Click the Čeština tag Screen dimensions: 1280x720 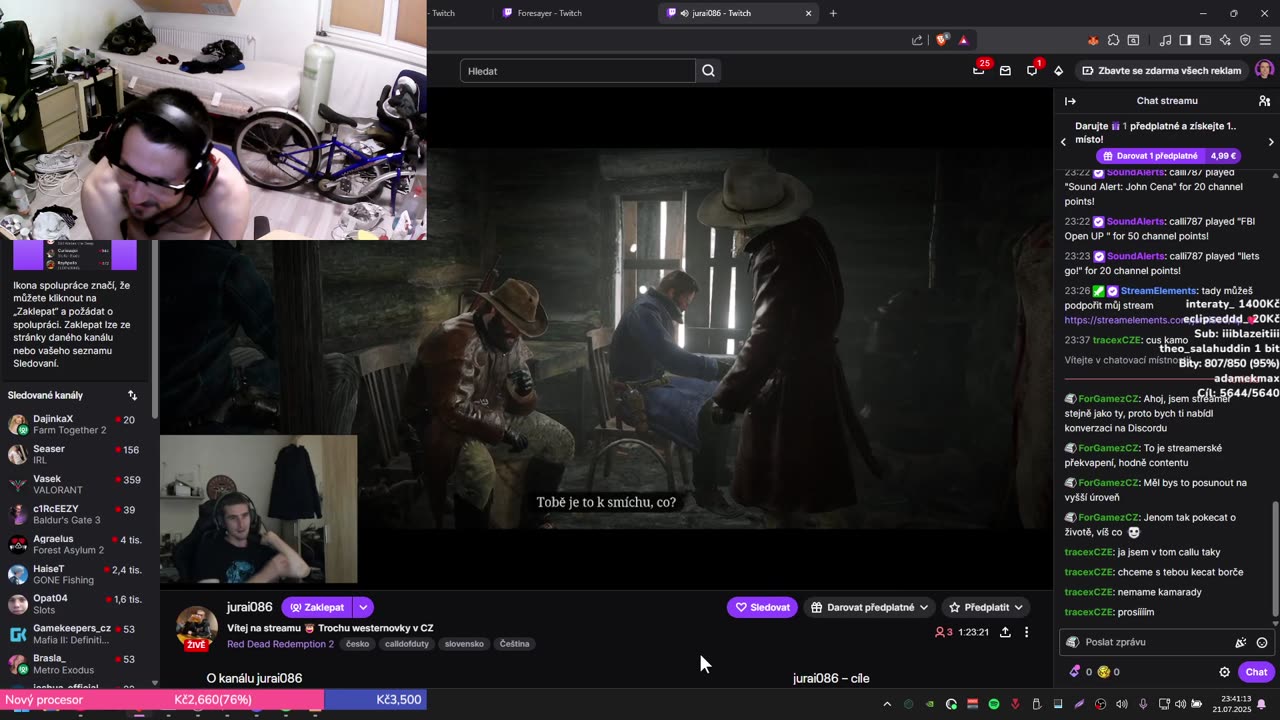[x=514, y=644]
